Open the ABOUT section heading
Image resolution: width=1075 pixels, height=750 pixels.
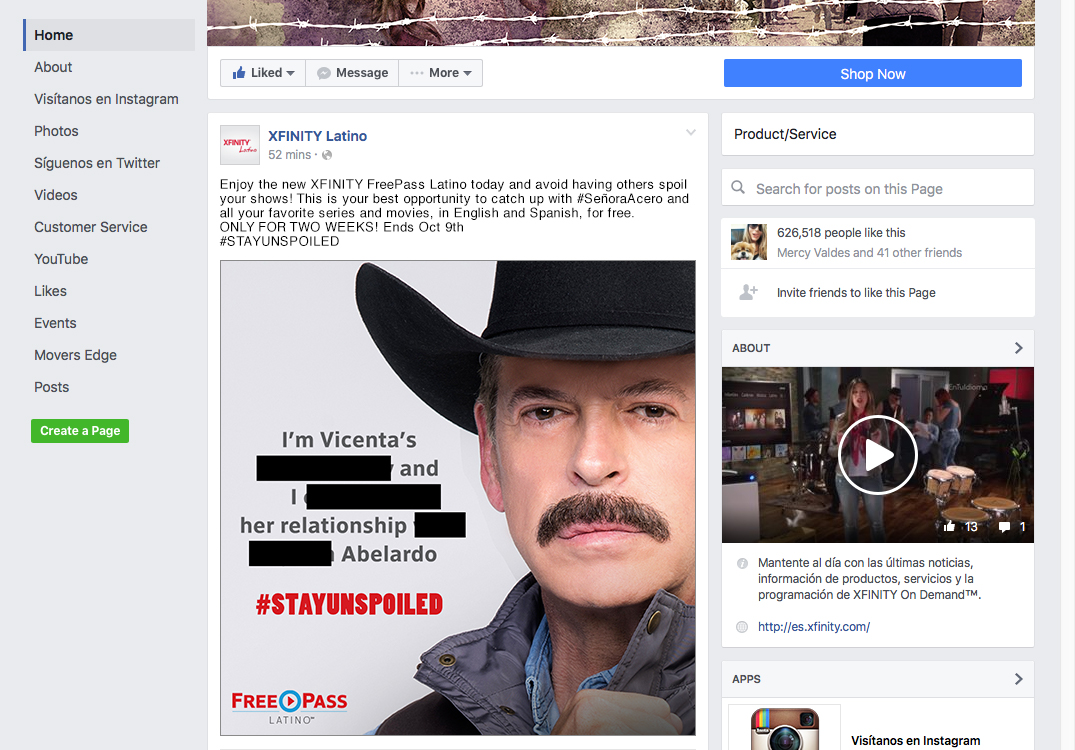[751, 348]
